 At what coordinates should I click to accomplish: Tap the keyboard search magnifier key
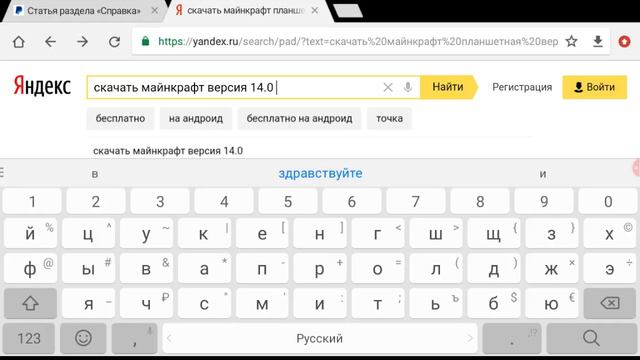pos(591,338)
